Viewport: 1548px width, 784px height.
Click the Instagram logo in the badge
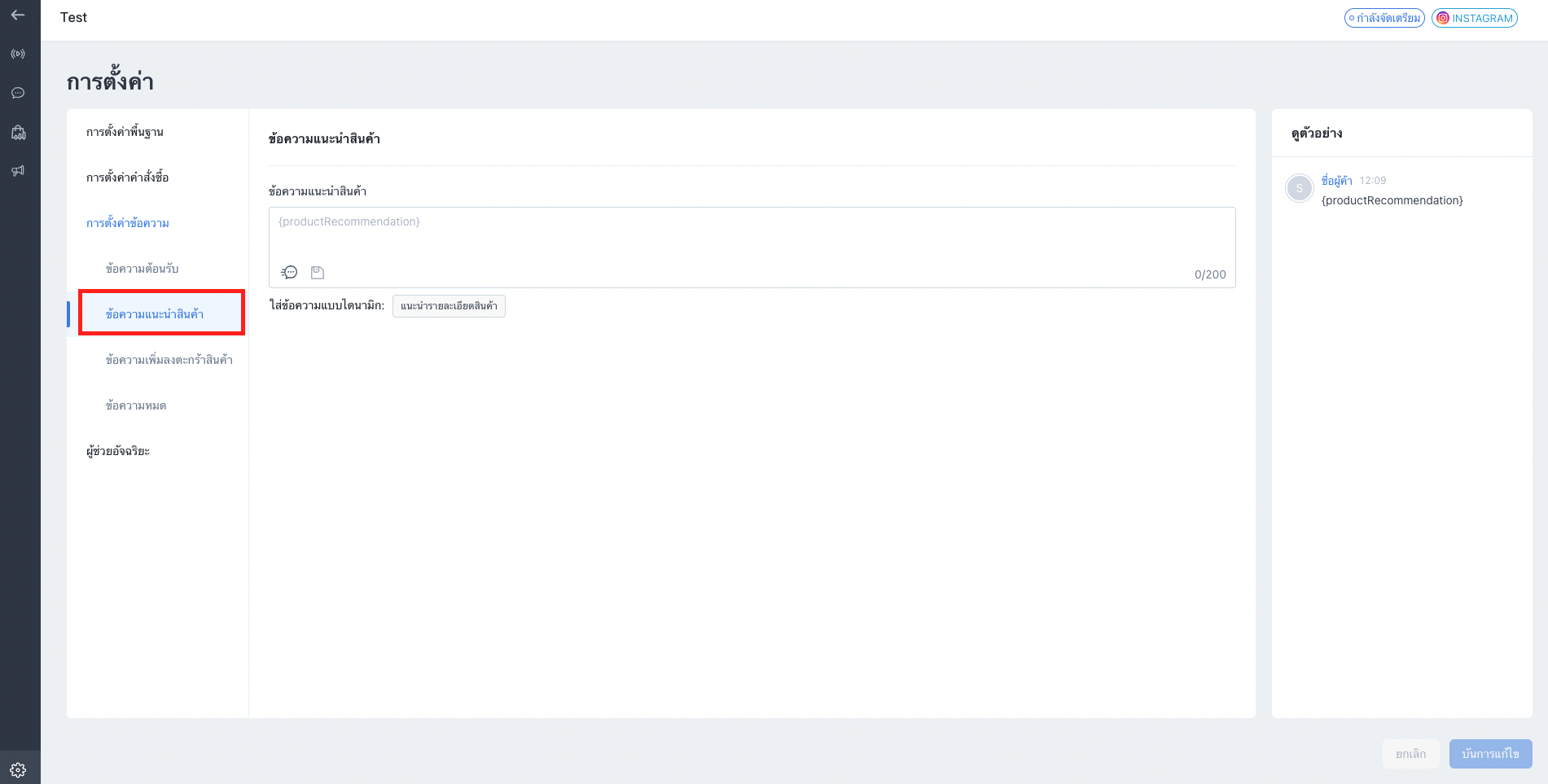pos(1443,18)
